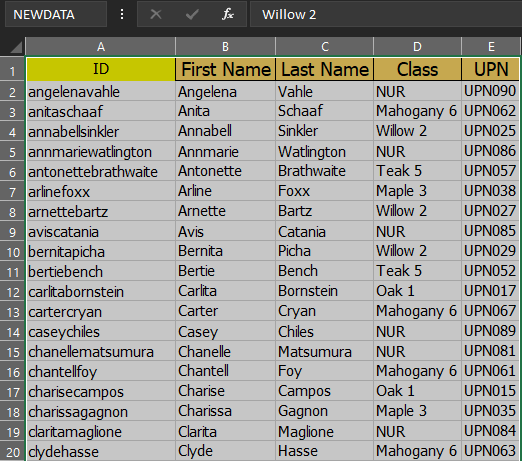
Task: Click the Name Box options dots
Action: (122, 14)
